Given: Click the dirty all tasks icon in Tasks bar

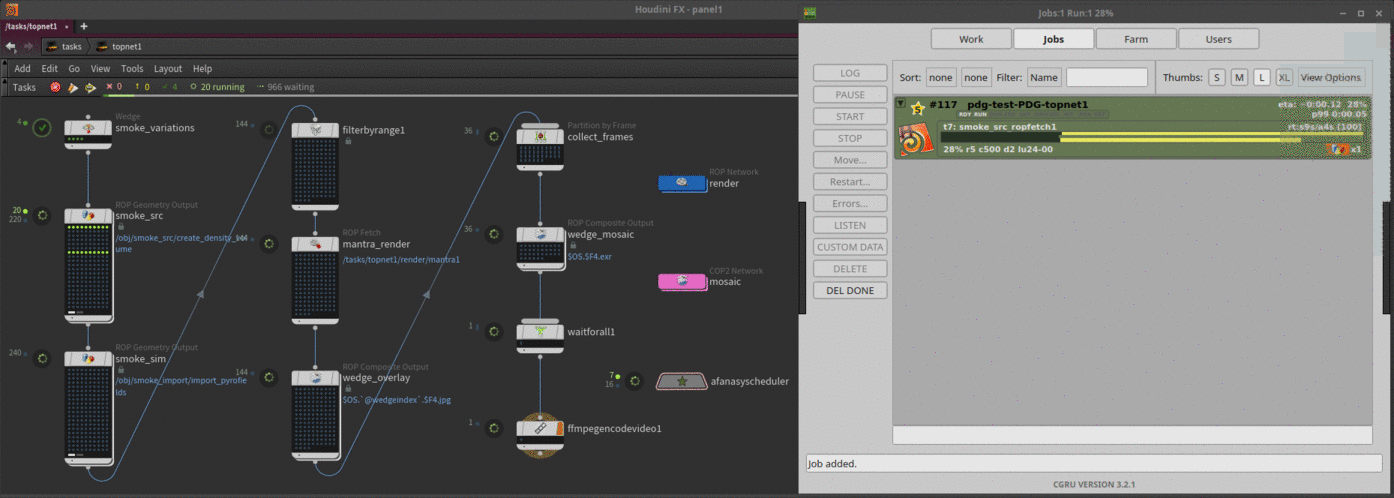Looking at the screenshot, I should (56, 87).
